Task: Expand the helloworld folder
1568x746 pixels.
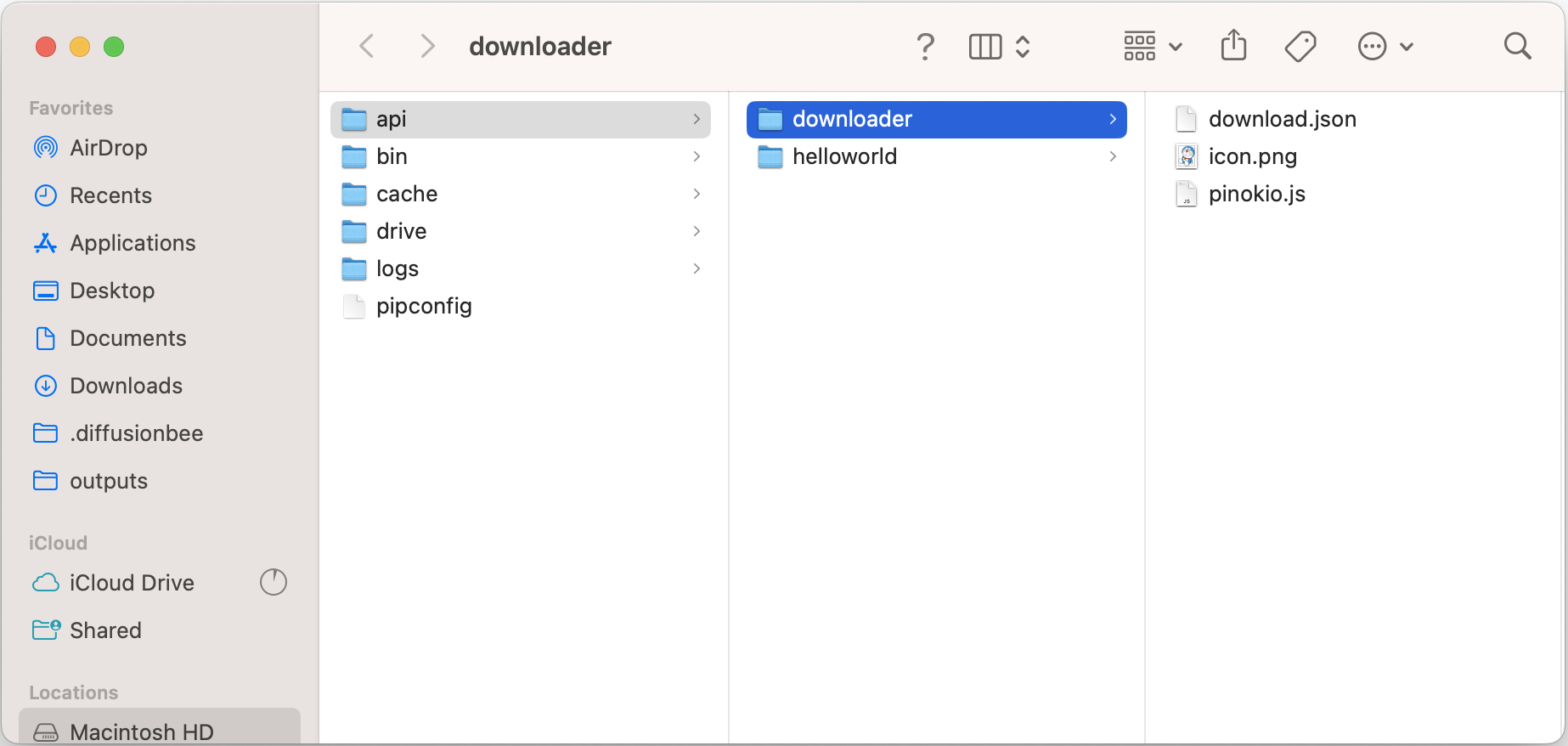Action: (x=843, y=156)
